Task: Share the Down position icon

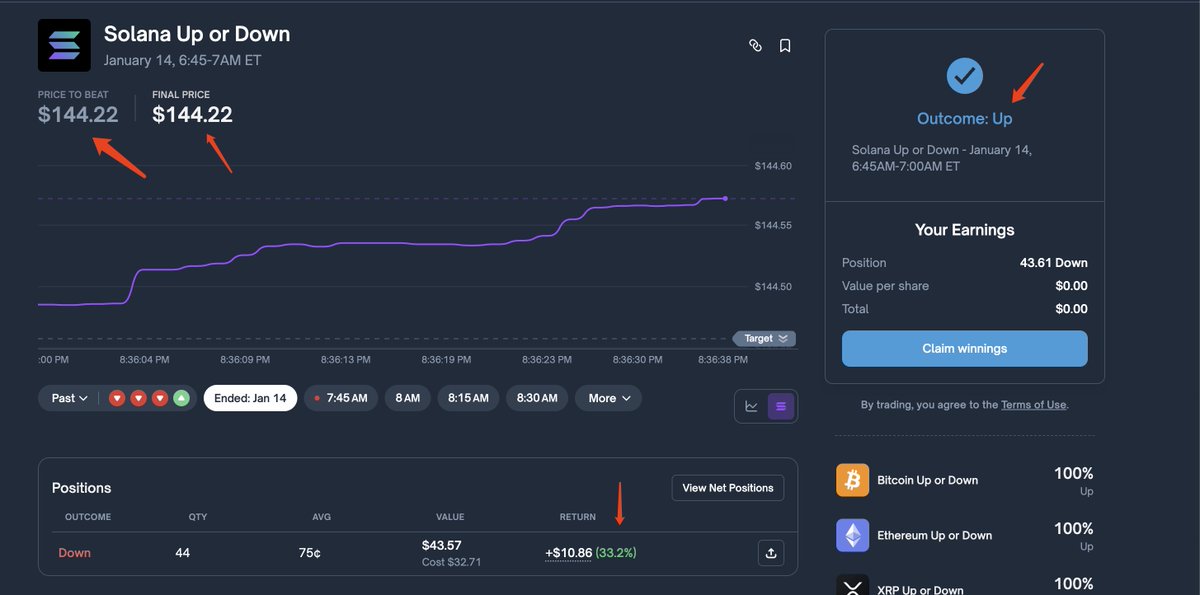Action: [771, 552]
